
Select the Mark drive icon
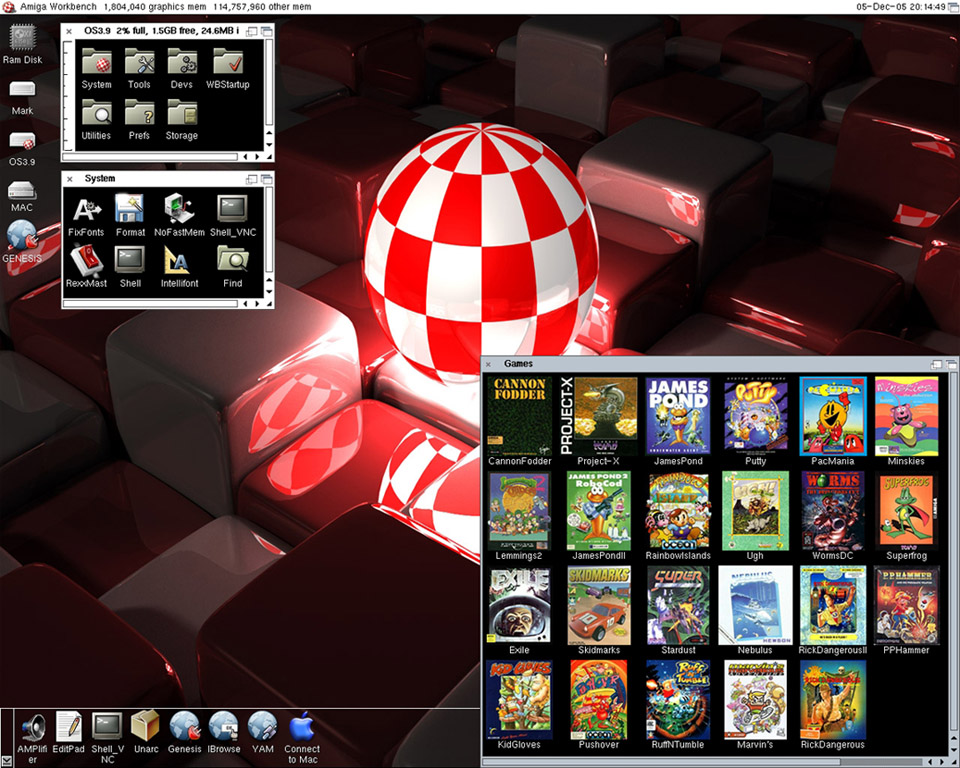[x=22, y=91]
